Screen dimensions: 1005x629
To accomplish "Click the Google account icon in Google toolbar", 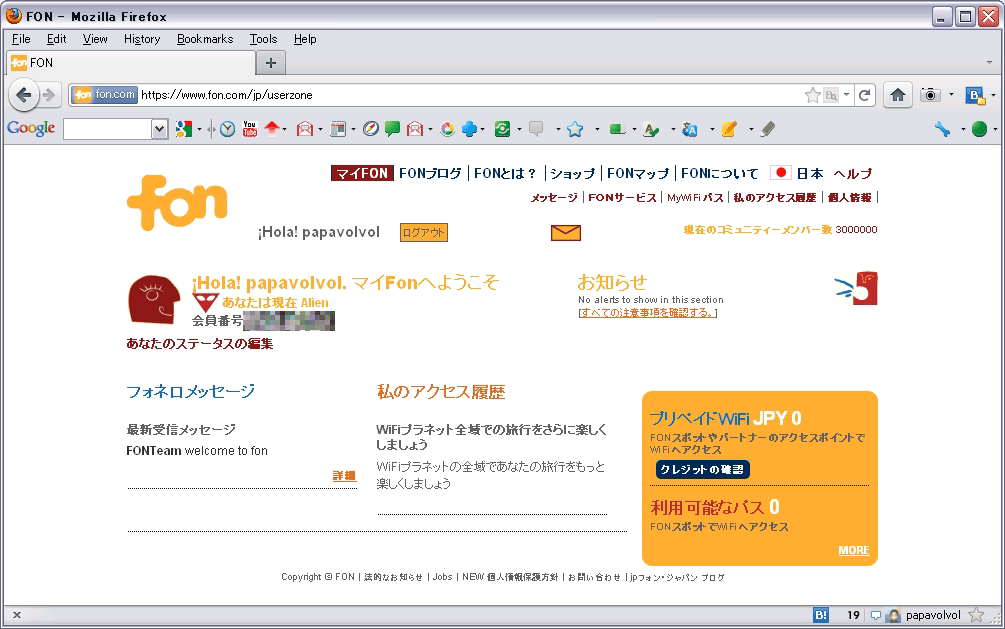I will 183,129.
